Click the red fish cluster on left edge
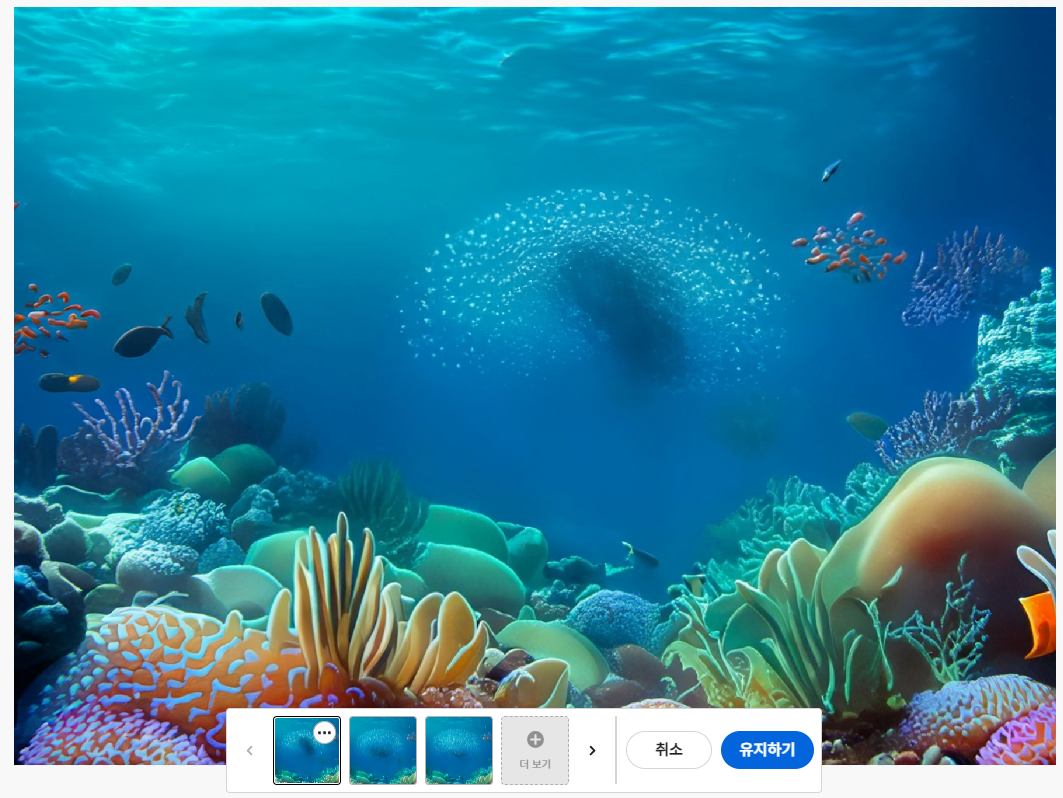The width and height of the screenshot is (1063, 798). [50, 317]
